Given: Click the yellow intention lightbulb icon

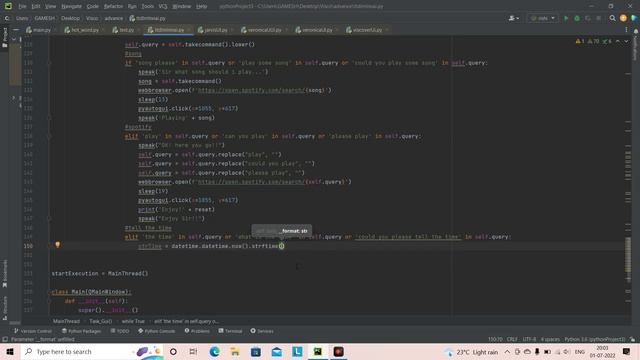Looking at the screenshot, I should point(58,245).
